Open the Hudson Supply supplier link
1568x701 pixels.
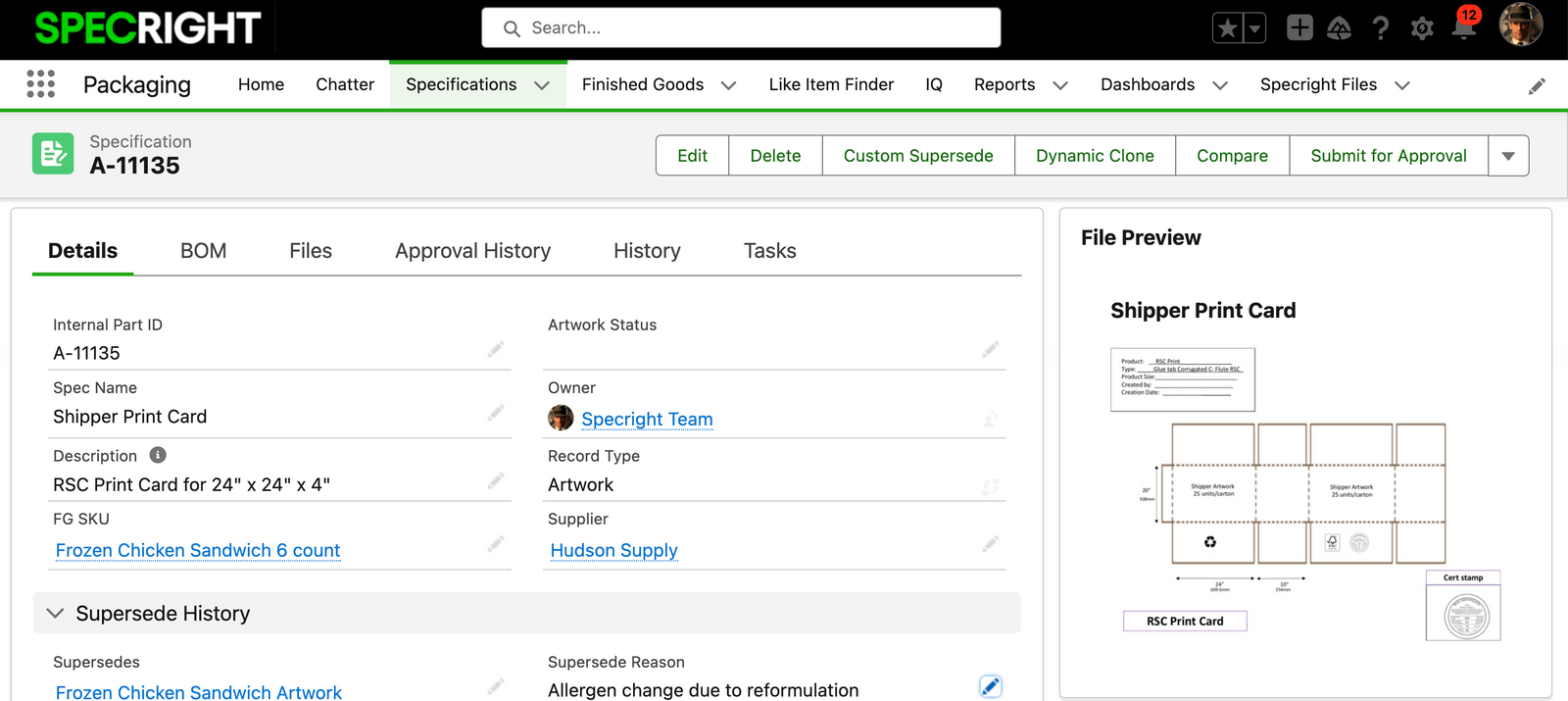[x=613, y=551]
